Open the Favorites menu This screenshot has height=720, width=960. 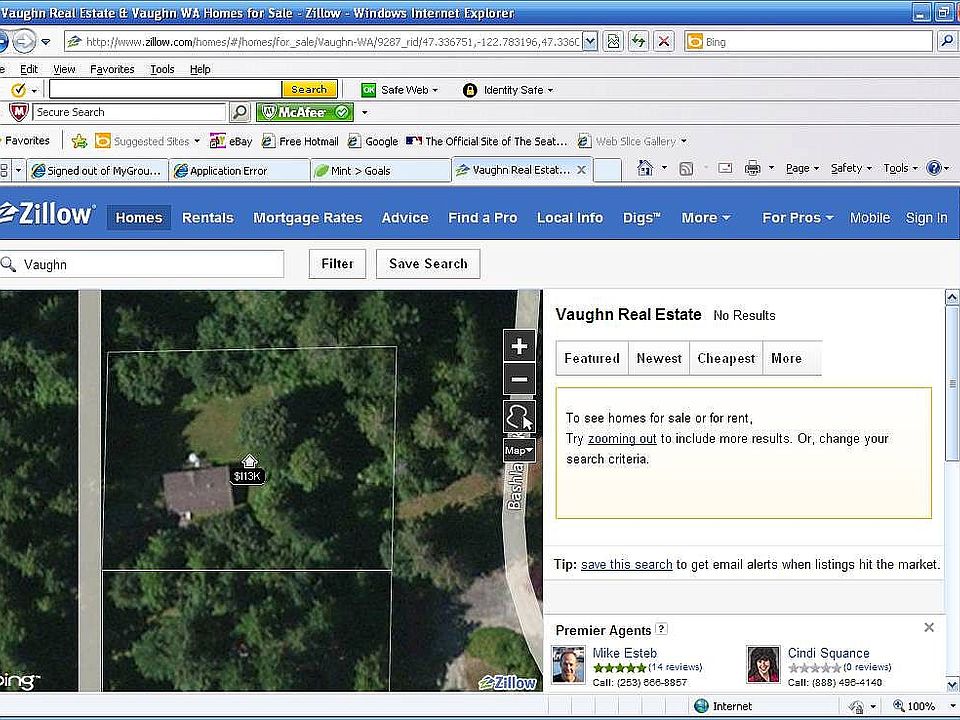click(x=112, y=69)
